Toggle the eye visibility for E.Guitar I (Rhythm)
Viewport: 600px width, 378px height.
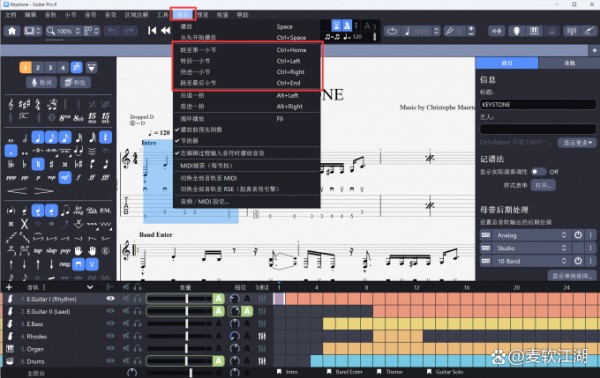pyautogui.click(x=110, y=298)
